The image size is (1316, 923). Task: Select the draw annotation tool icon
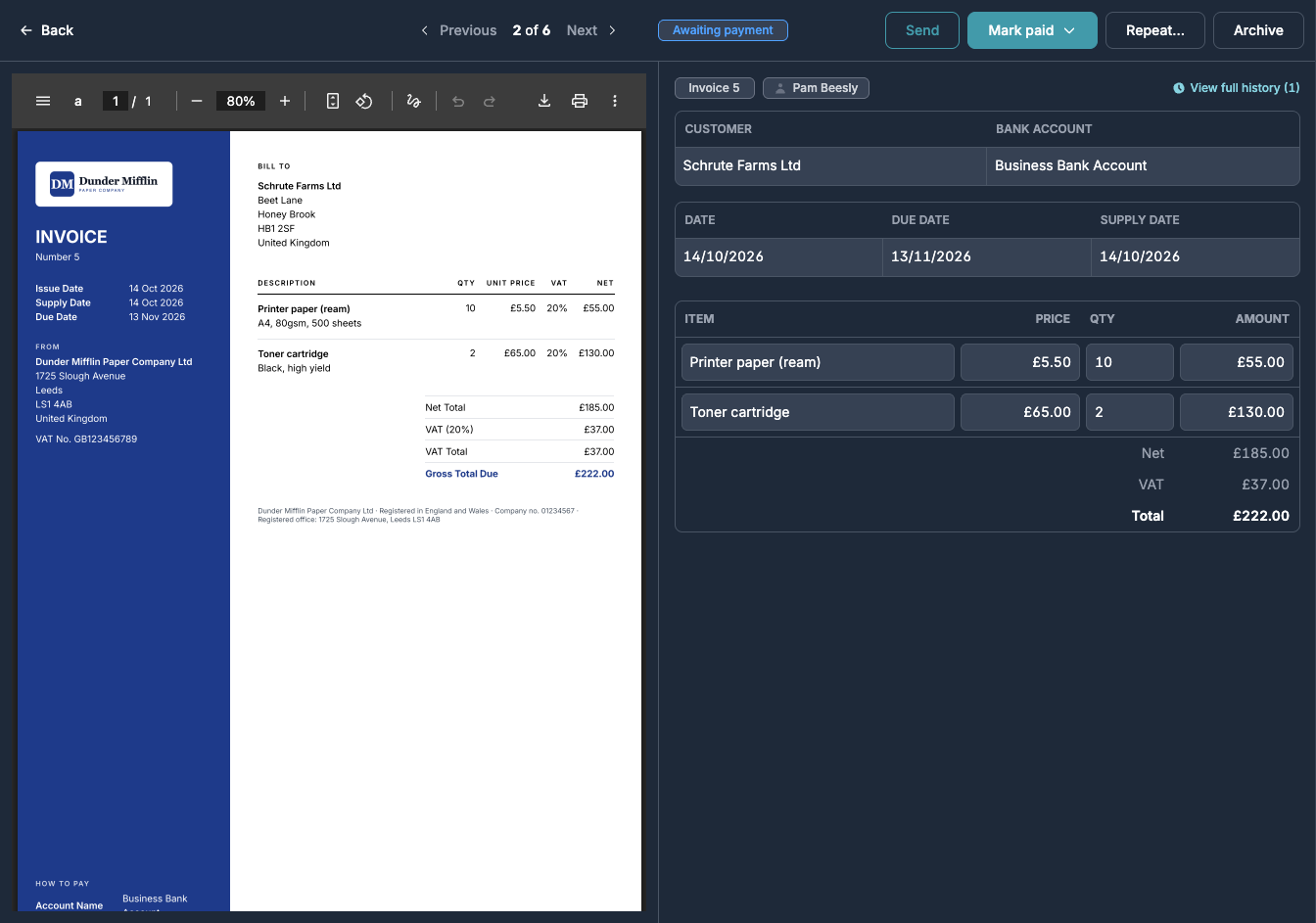(x=414, y=101)
